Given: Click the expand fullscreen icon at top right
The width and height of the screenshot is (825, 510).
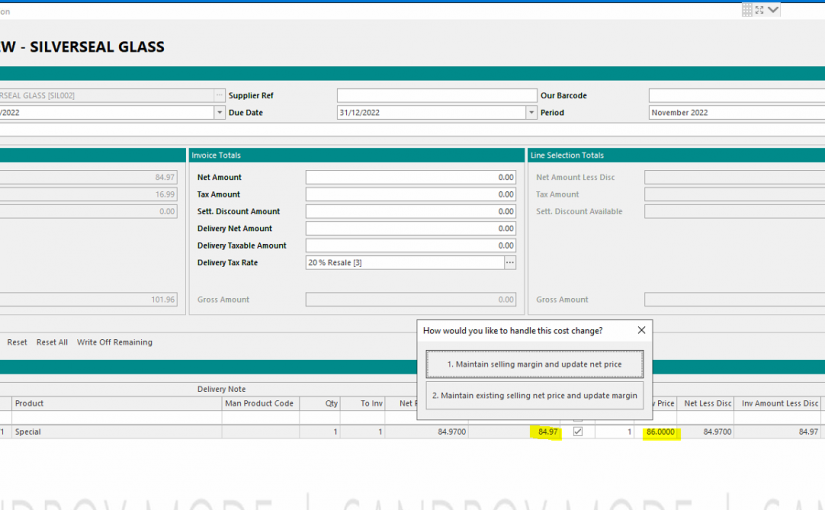Looking at the screenshot, I should click(x=759, y=10).
